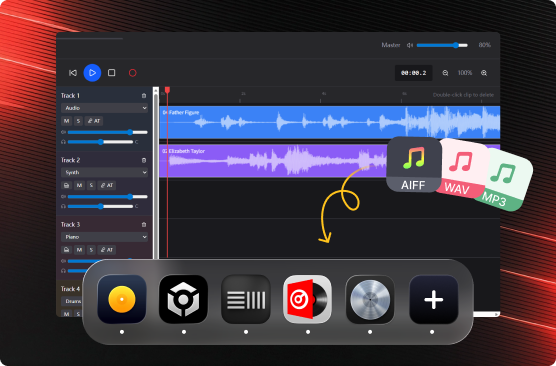Toggle the AT button on Track 2
The image size is (556, 366).
pos(107,185)
